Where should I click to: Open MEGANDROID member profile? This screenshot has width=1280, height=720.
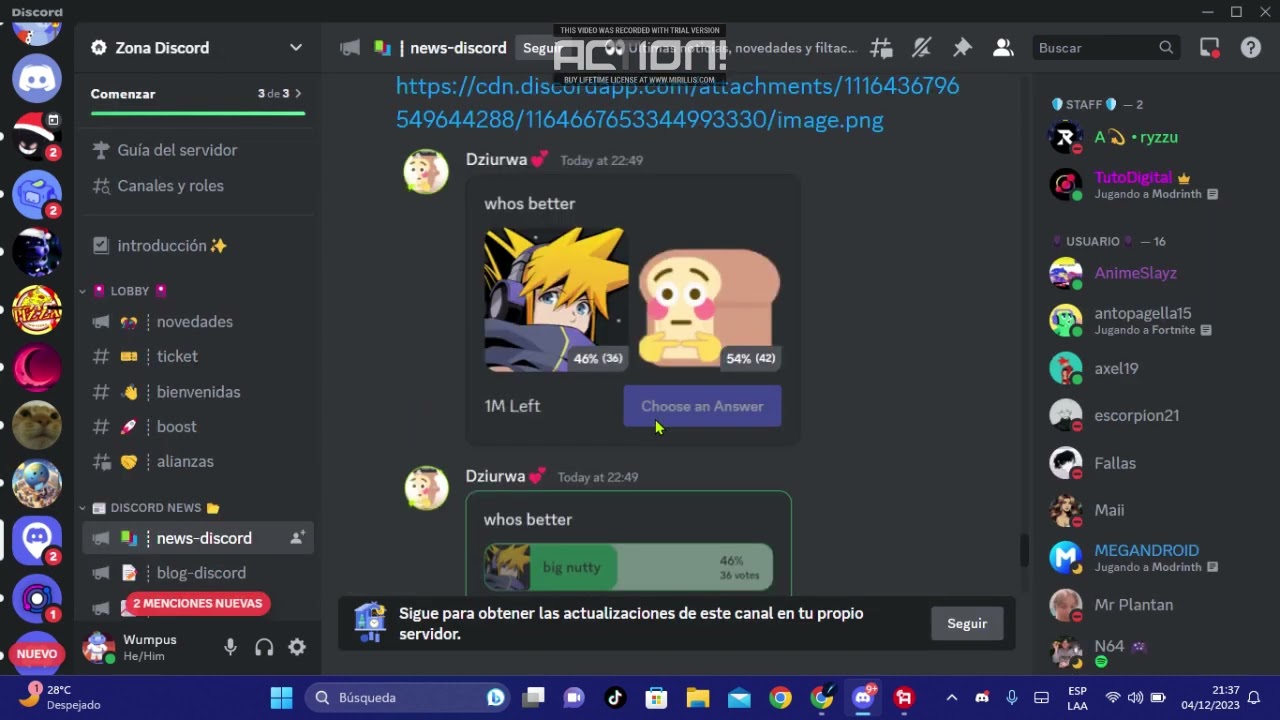[x=1147, y=557]
